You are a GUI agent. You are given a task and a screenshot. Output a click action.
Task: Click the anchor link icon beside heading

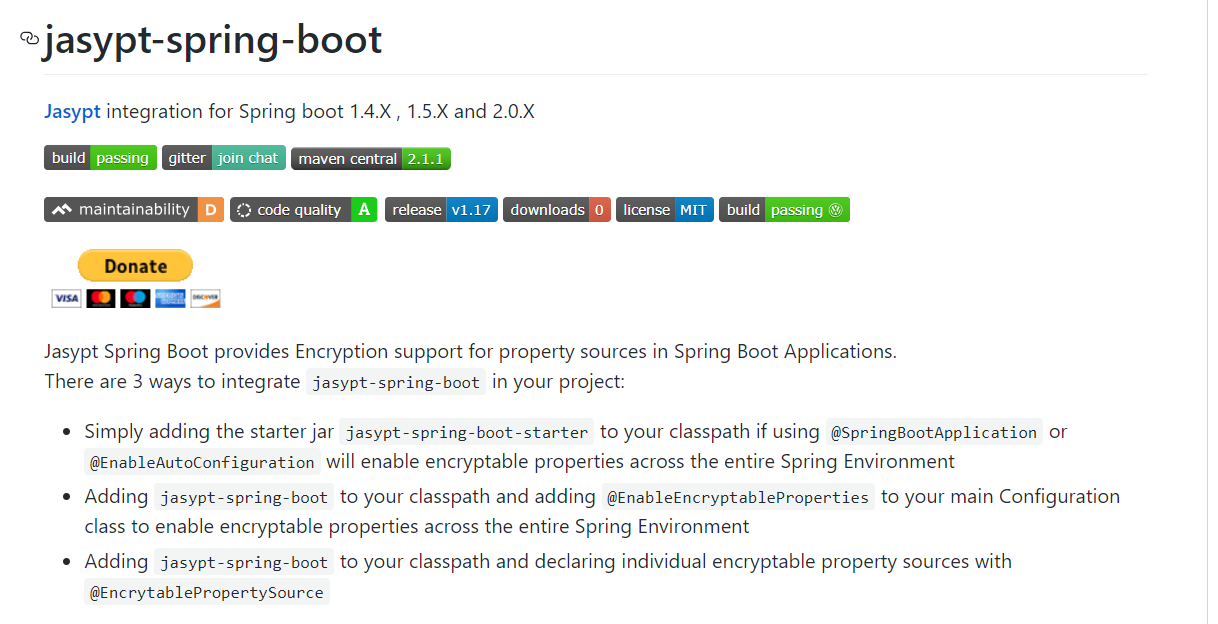point(29,39)
